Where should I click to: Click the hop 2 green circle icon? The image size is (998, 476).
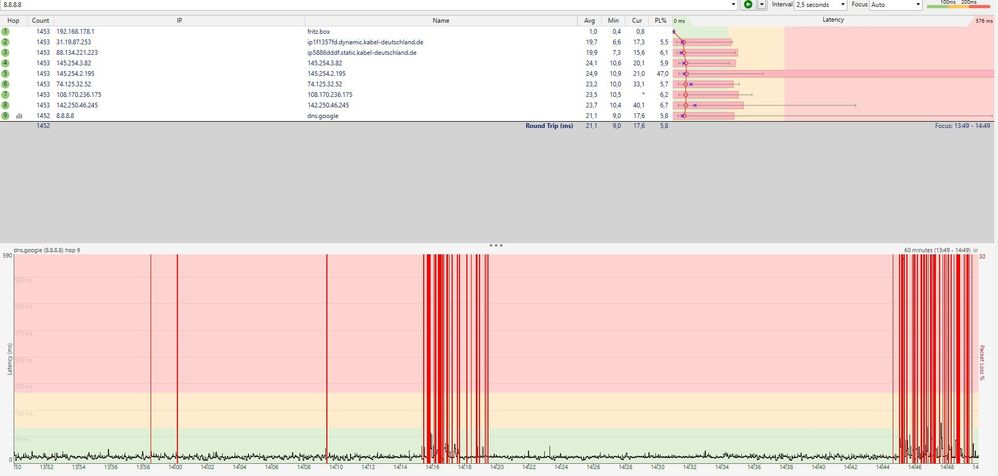[x=6, y=42]
